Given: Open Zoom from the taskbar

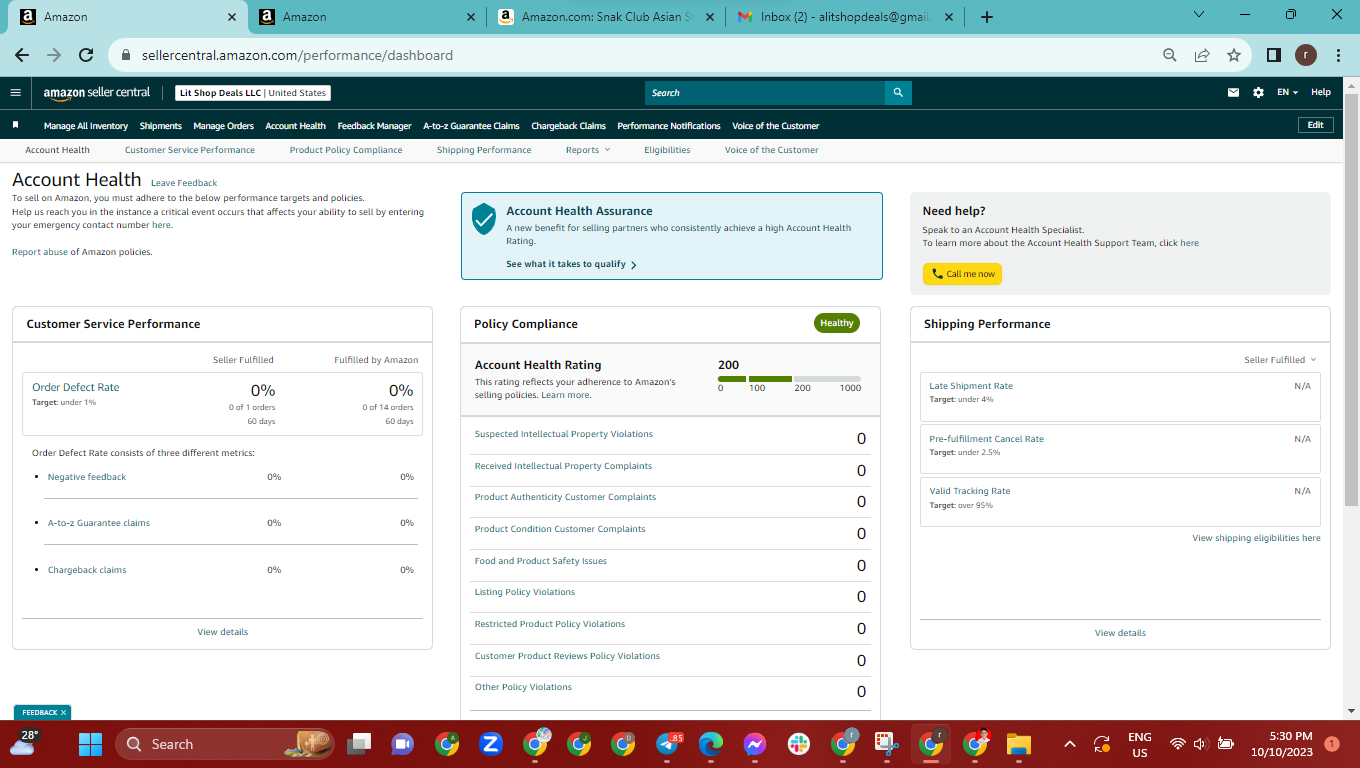Looking at the screenshot, I should pyautogui.click(x=491, y=744).
